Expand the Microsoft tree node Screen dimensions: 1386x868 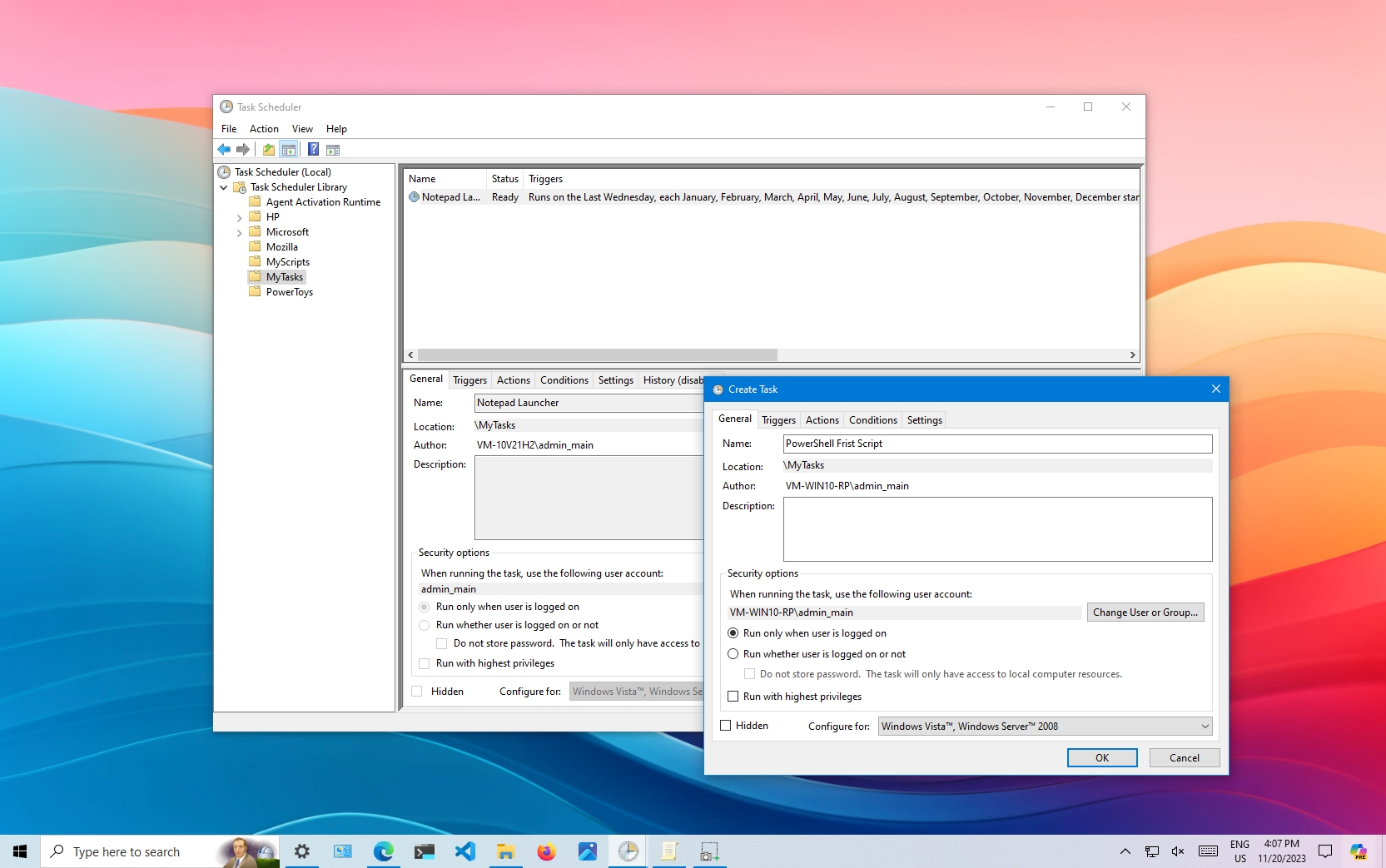point(240,231)
